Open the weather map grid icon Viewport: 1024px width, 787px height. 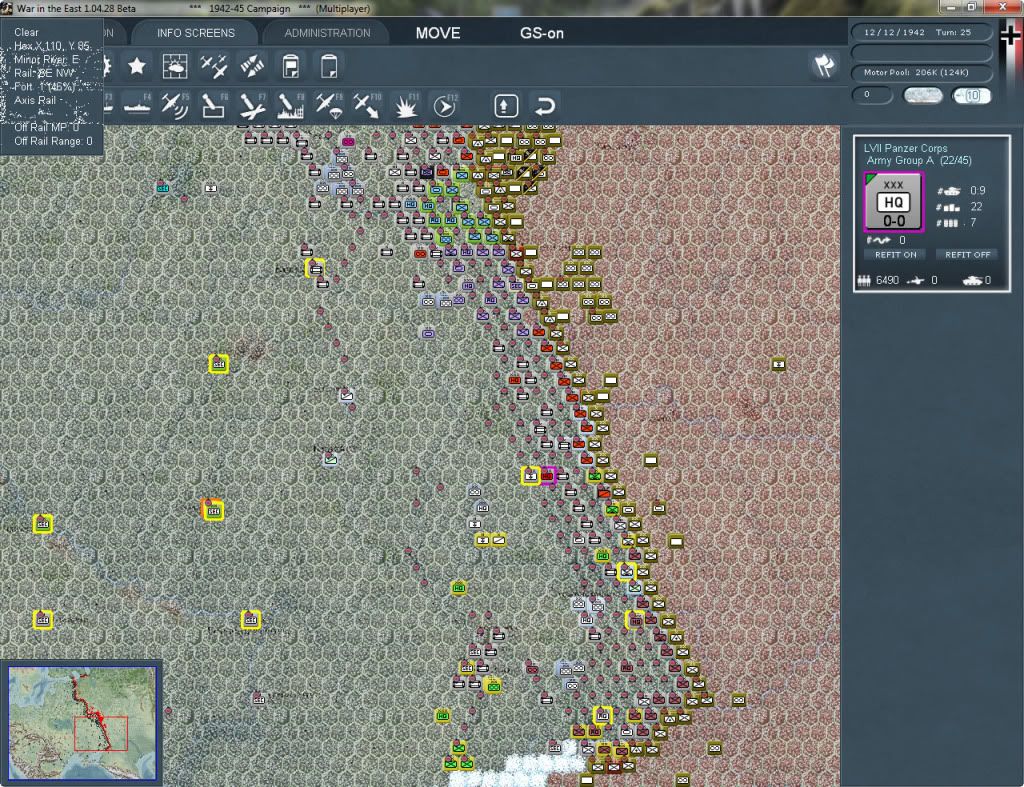click(x=174, y=66)
